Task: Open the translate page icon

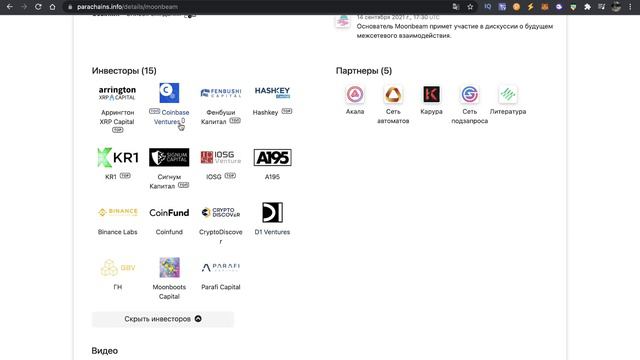Action: (456, 7)
